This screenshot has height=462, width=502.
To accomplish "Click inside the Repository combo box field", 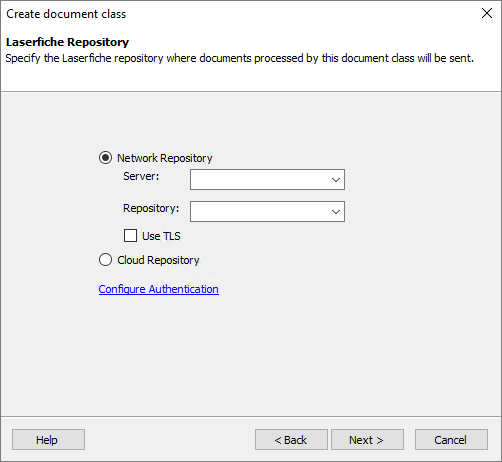I will point(267,211).
